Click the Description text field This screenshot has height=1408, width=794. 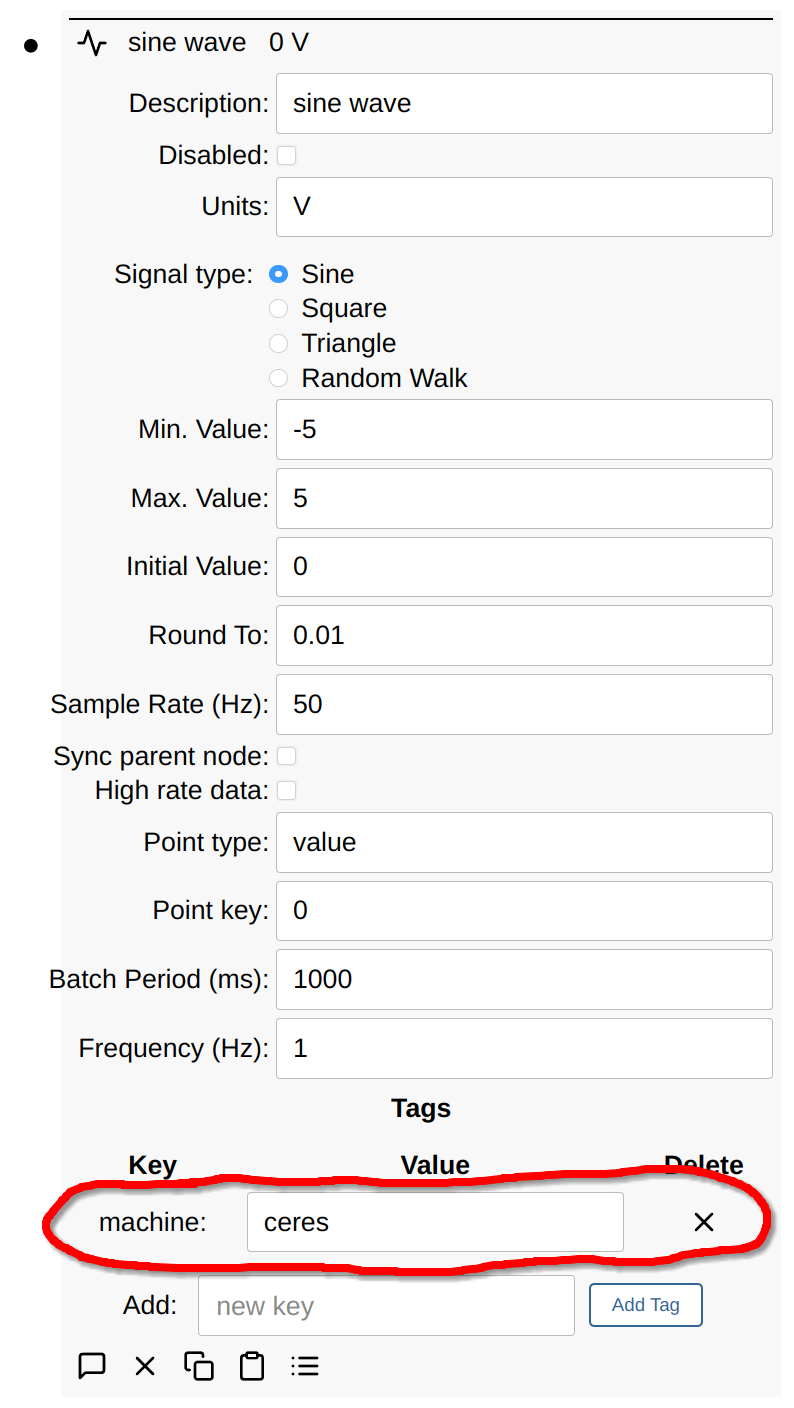524,104
